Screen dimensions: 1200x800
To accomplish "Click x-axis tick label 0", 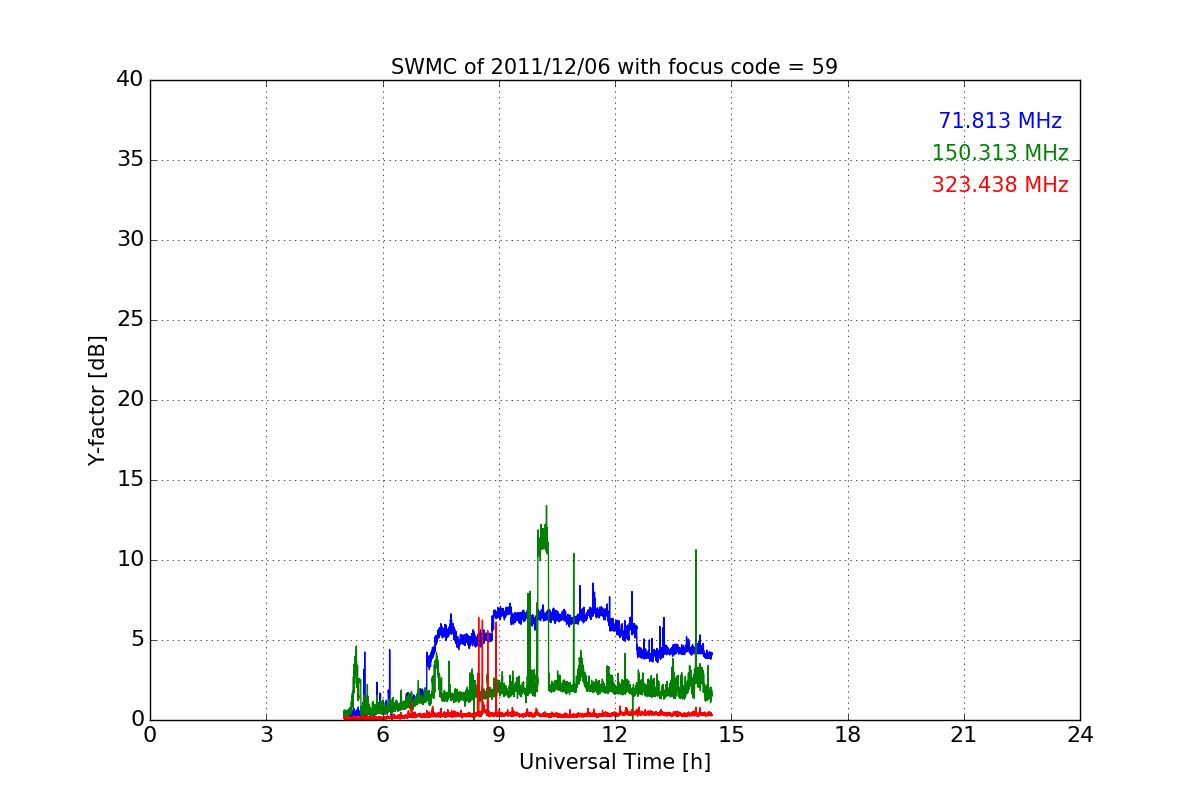I will pos(150,735).
